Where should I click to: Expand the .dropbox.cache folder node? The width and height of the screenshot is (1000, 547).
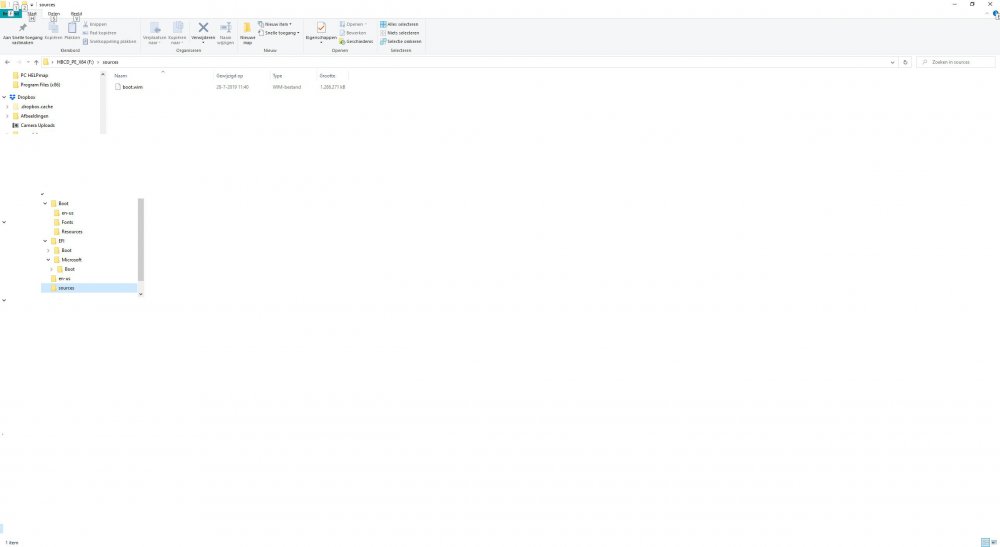[7, 106]
